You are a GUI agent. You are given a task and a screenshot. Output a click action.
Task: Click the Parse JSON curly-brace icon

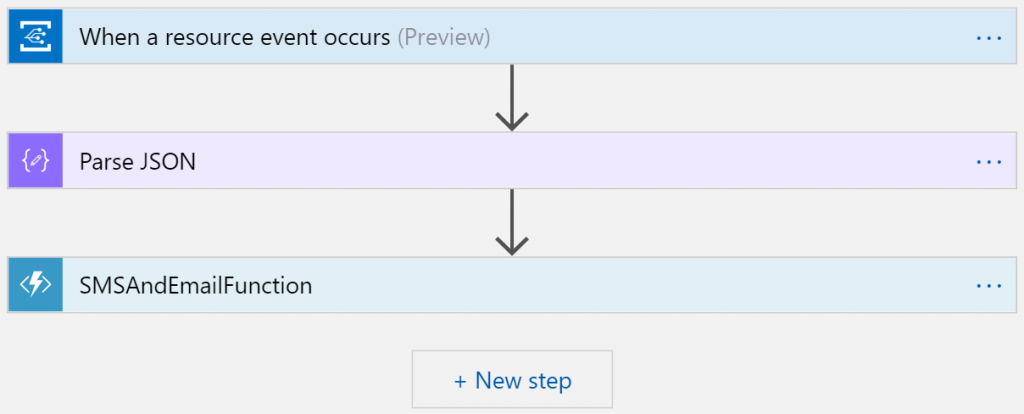point(35,161)
